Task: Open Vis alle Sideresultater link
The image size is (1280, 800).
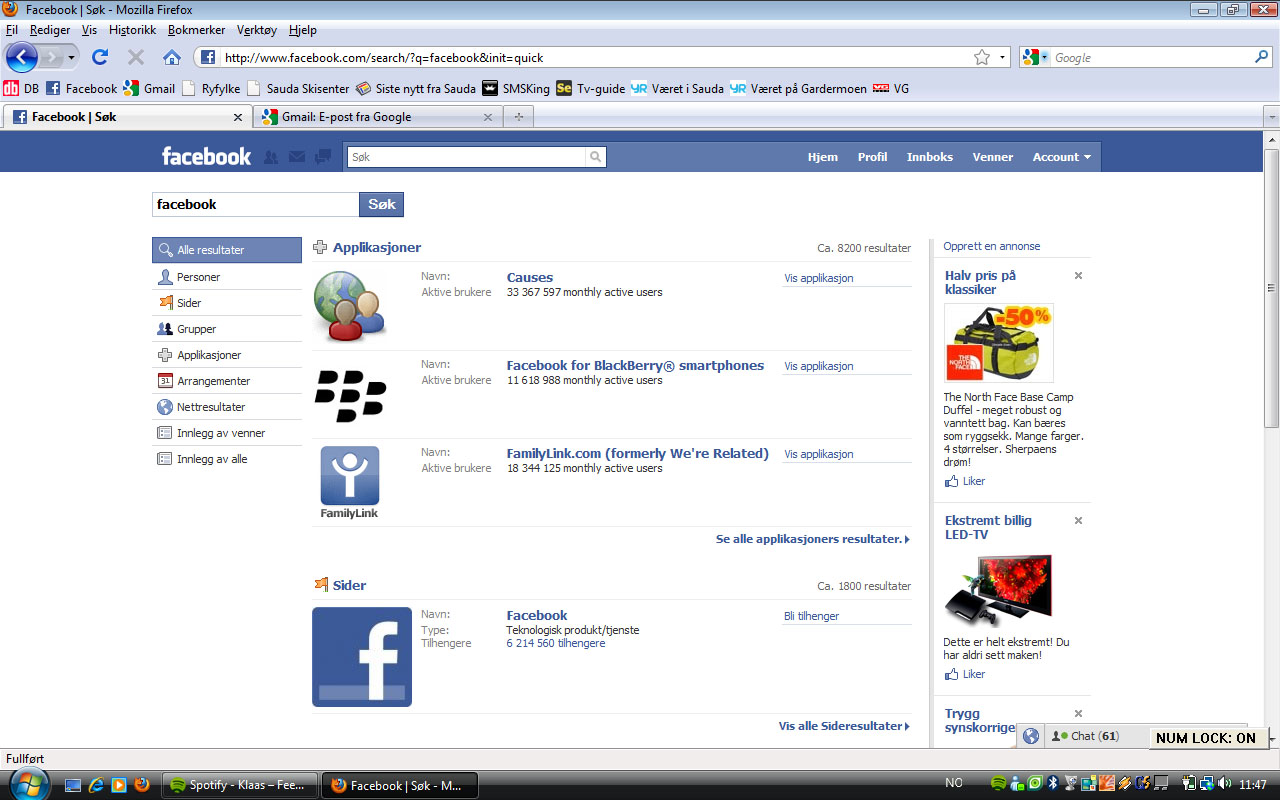Action: pyautogui.click(x=844, y=726)
